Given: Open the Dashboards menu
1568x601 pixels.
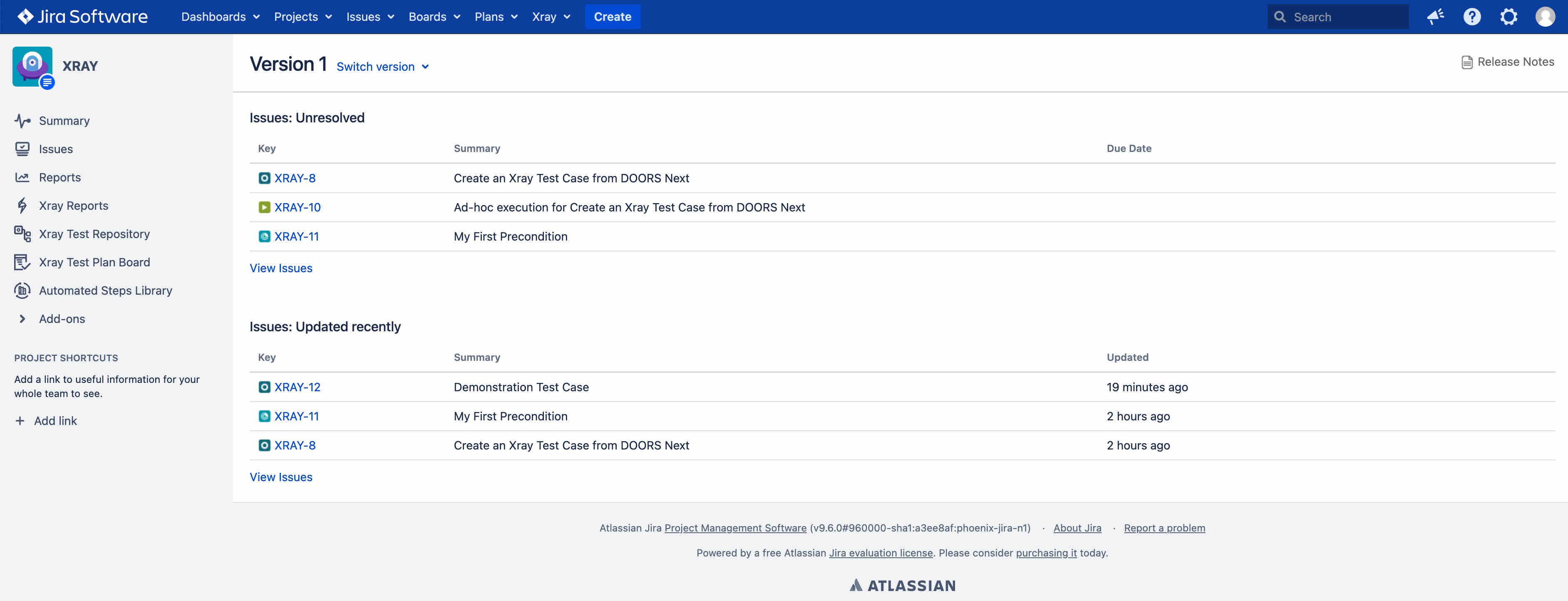Looking at the screenshot, I should point(220,17).
